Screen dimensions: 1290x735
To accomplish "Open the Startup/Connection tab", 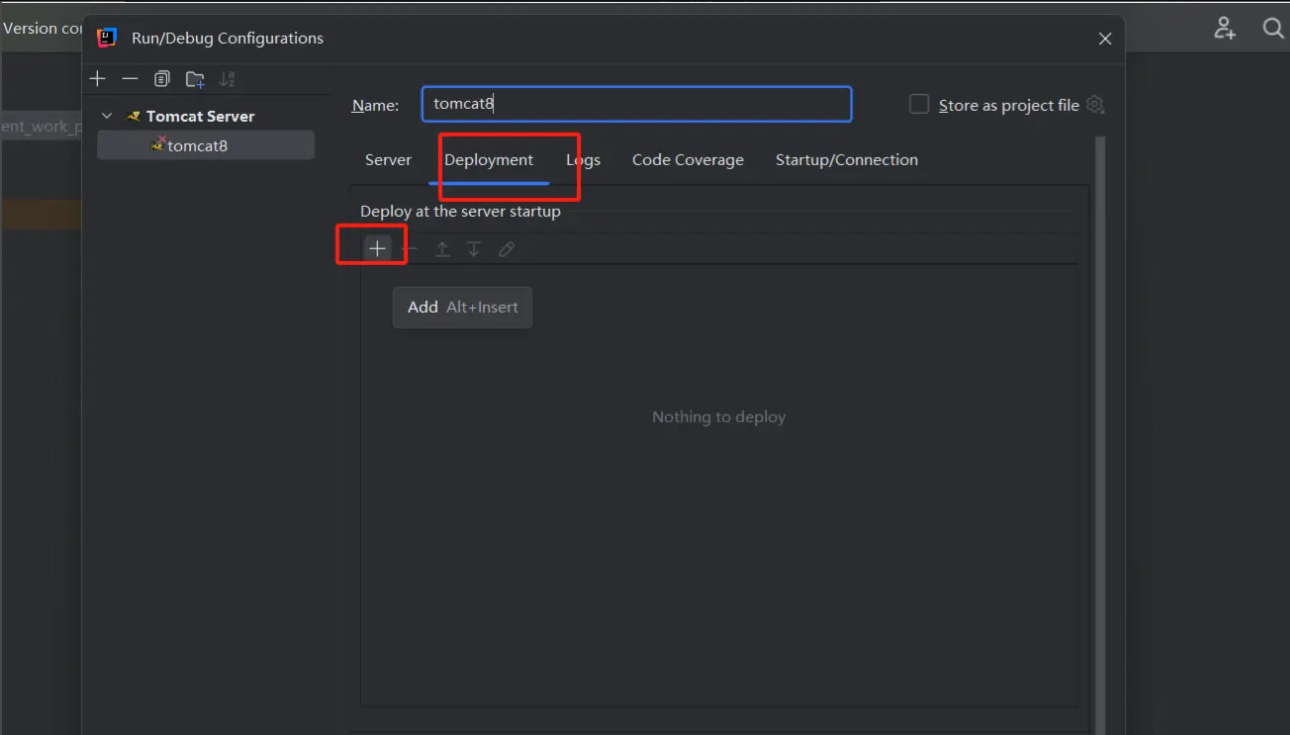I will pyautogui.click(x=847, y=160).
